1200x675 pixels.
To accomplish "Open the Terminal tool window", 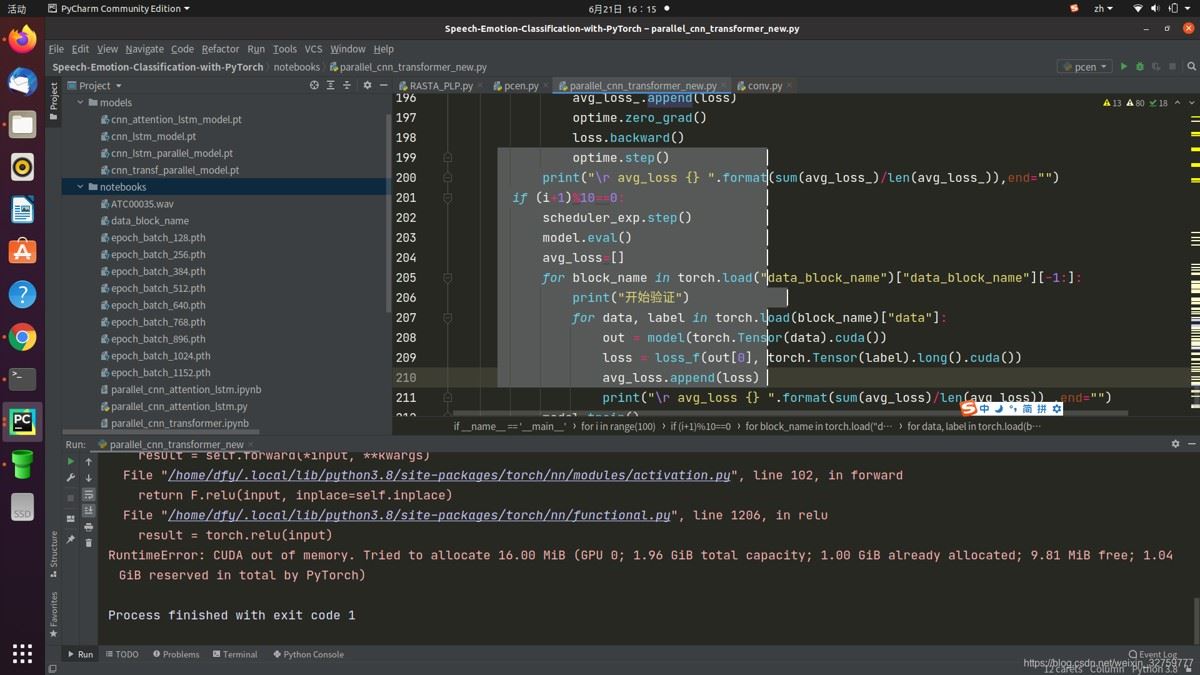I will (x=234, y=654).
